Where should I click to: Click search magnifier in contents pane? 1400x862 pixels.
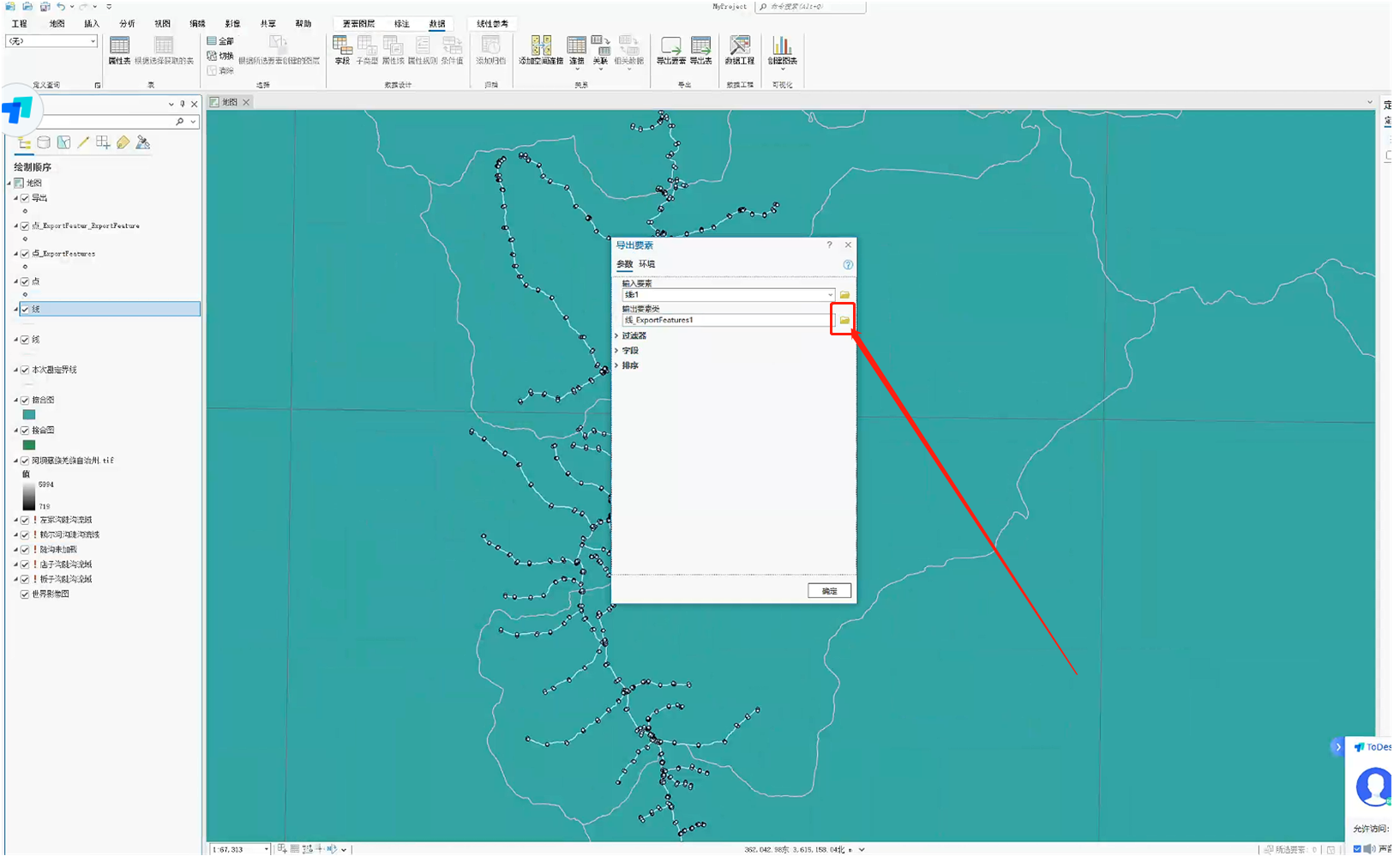tap(180, 122)
